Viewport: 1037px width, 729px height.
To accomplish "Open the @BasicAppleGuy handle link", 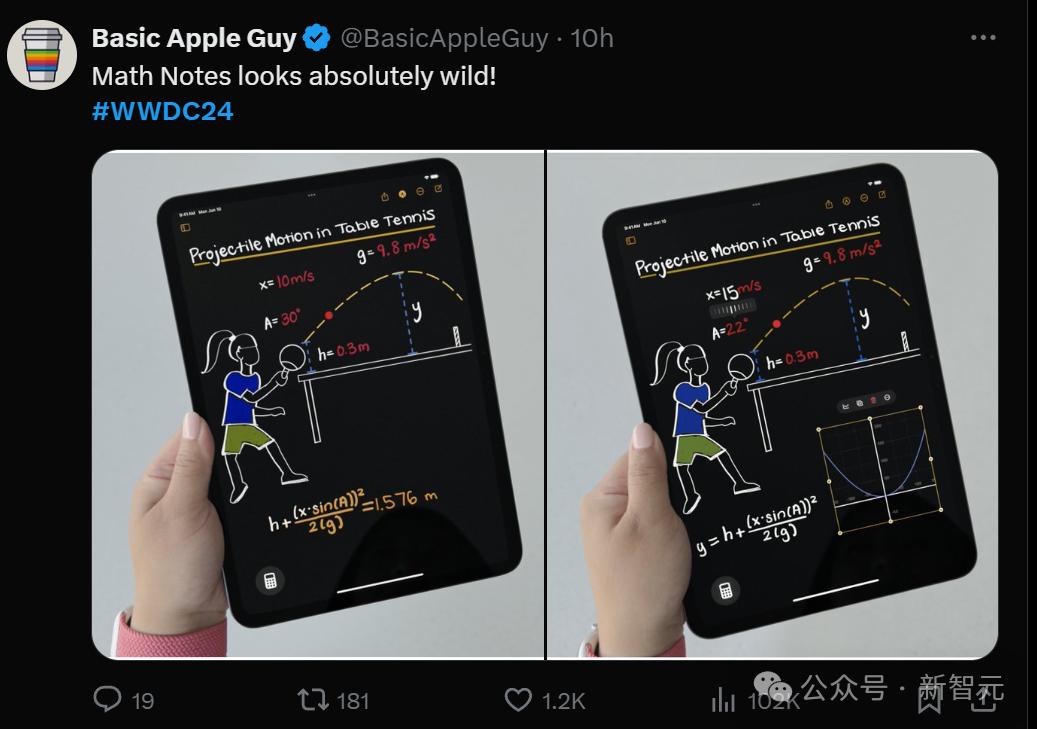I will pyautogui.click(x=445, y=39).
